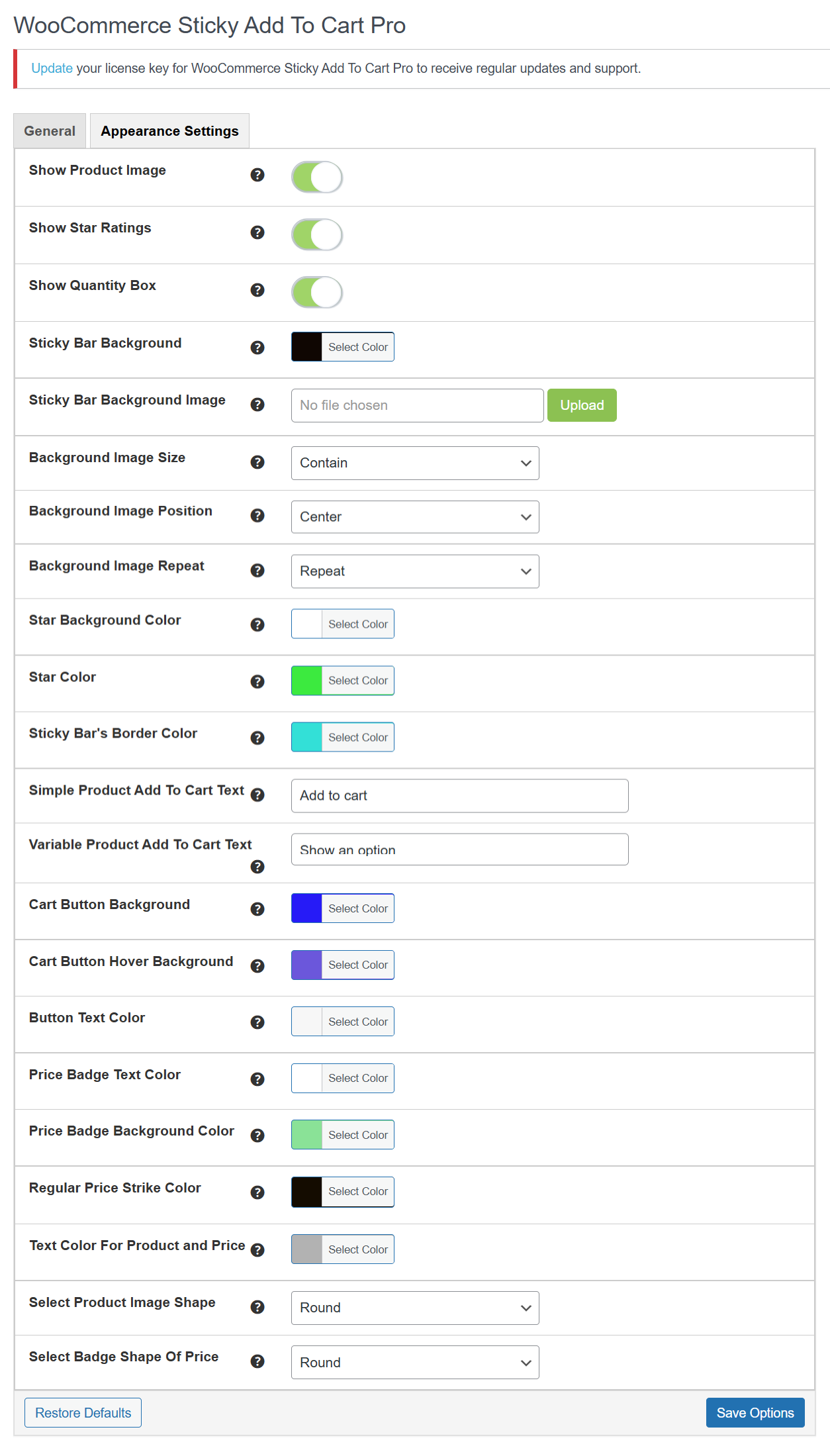
Task: Click help icon for Simple Product Add To Cart Text
Action: [x=257, y=795]
